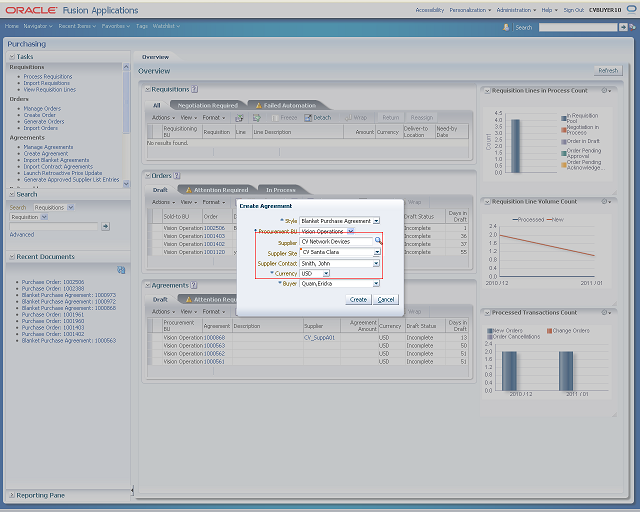640x512 pixels.
Task: Collapse the Orders section
Action: [x=148, y=176]
